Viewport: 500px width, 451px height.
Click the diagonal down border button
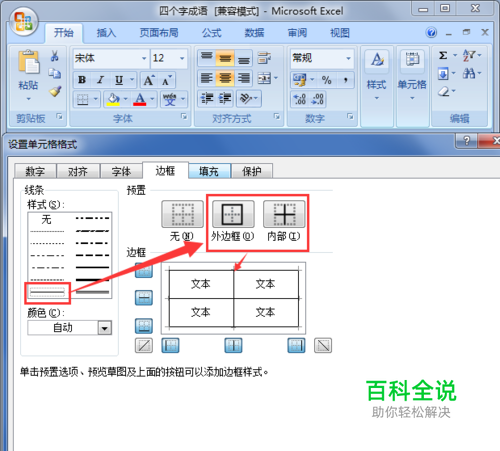pyautogui.click(x=323, y=345)
